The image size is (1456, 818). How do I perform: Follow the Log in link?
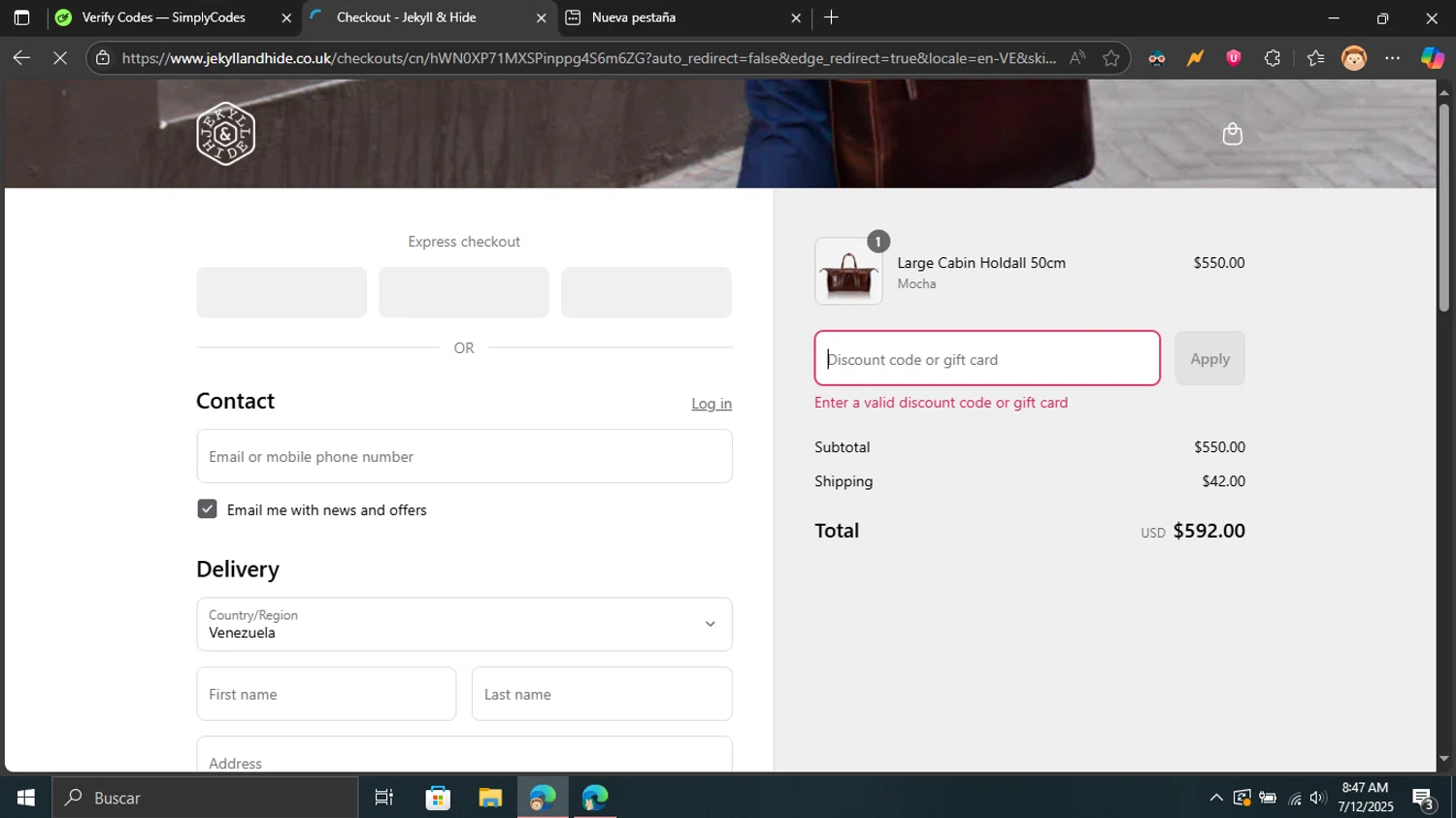click(x=711, y=404)
